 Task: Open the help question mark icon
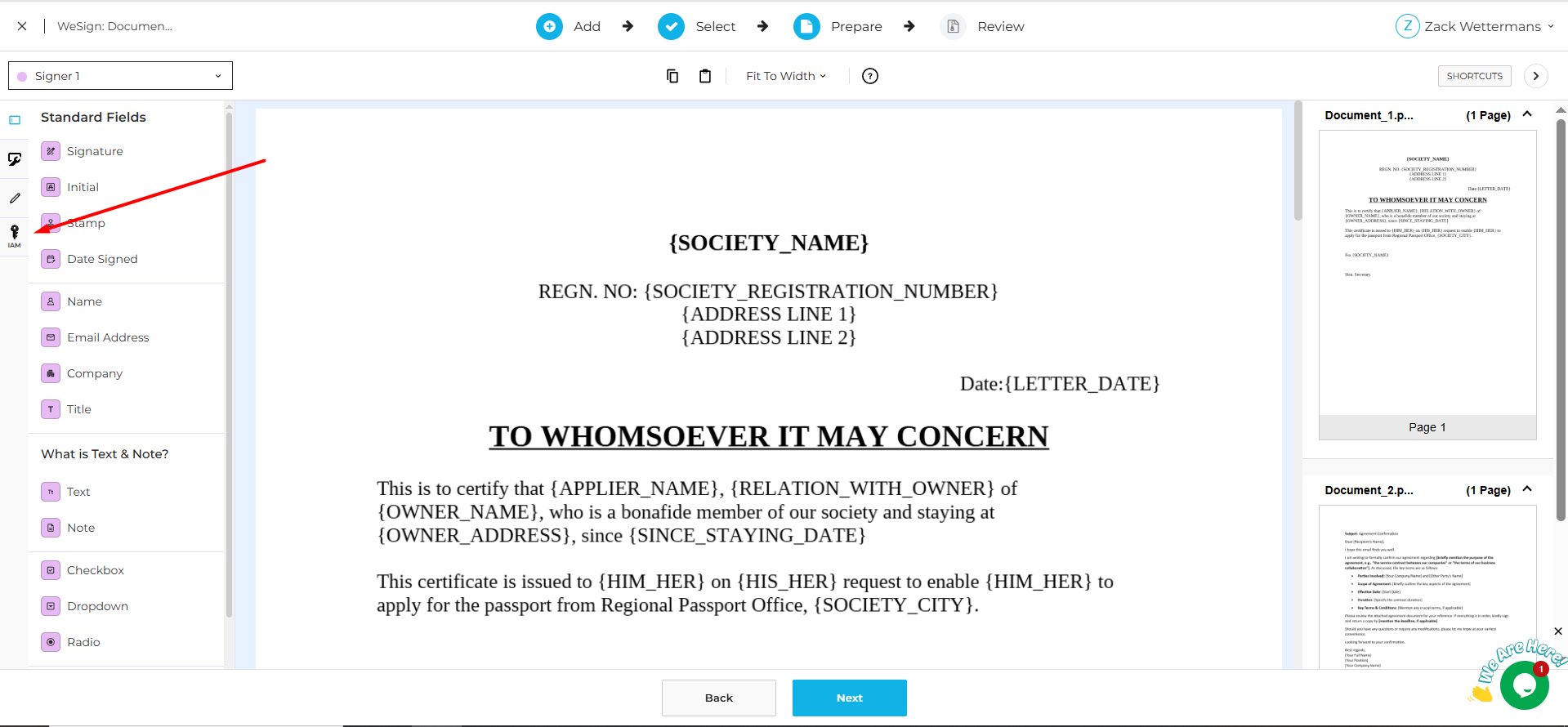click(870, 76)
